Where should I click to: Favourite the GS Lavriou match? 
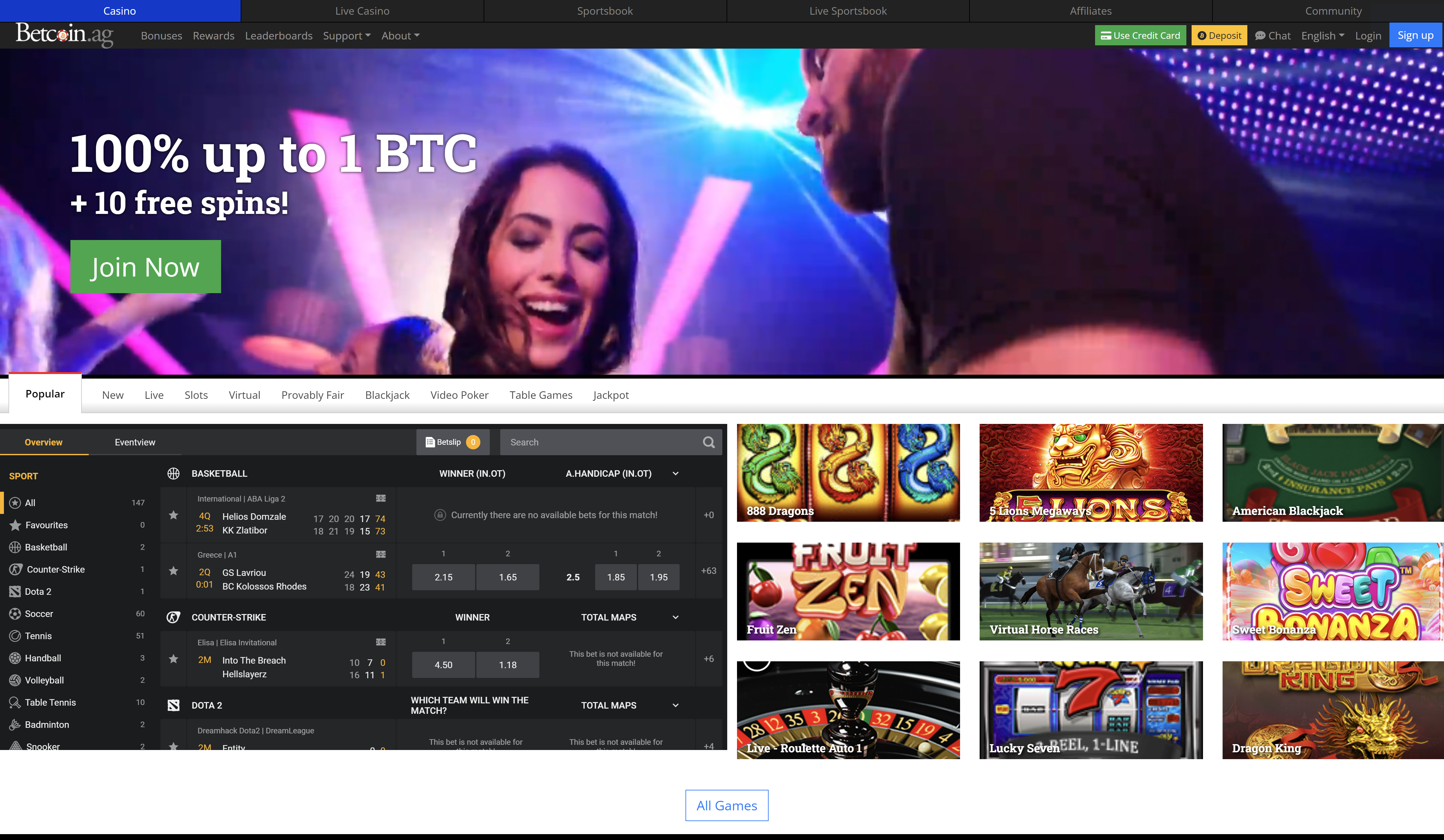(173, 571)
